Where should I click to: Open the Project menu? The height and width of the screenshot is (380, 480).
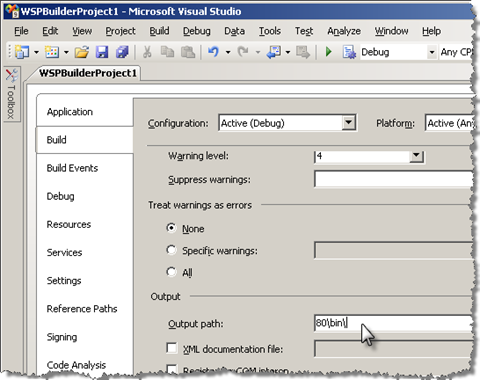(120, 31)
